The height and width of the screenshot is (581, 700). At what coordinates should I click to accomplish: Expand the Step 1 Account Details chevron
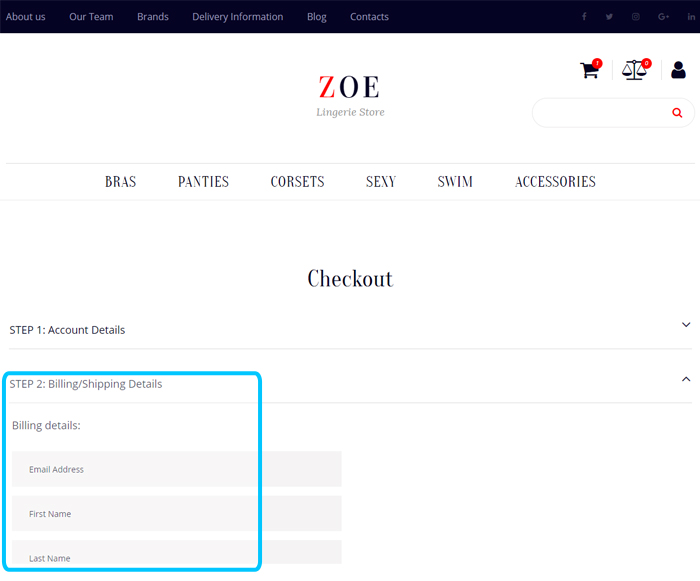686,325
